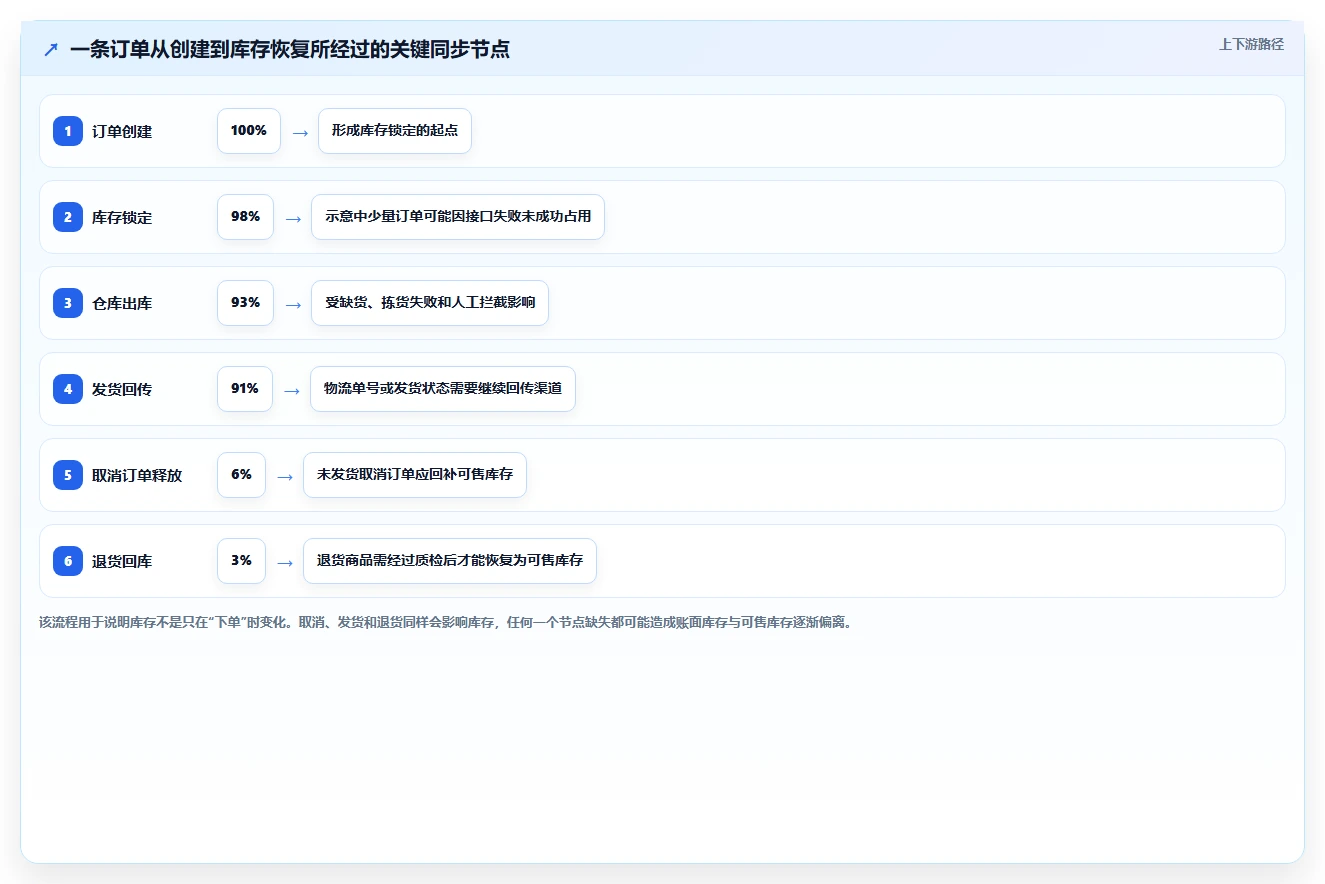This screenshot has width=1325, height=884.
Task: Select step badge 3 for 仓库出库
Action: click(68, 303)
